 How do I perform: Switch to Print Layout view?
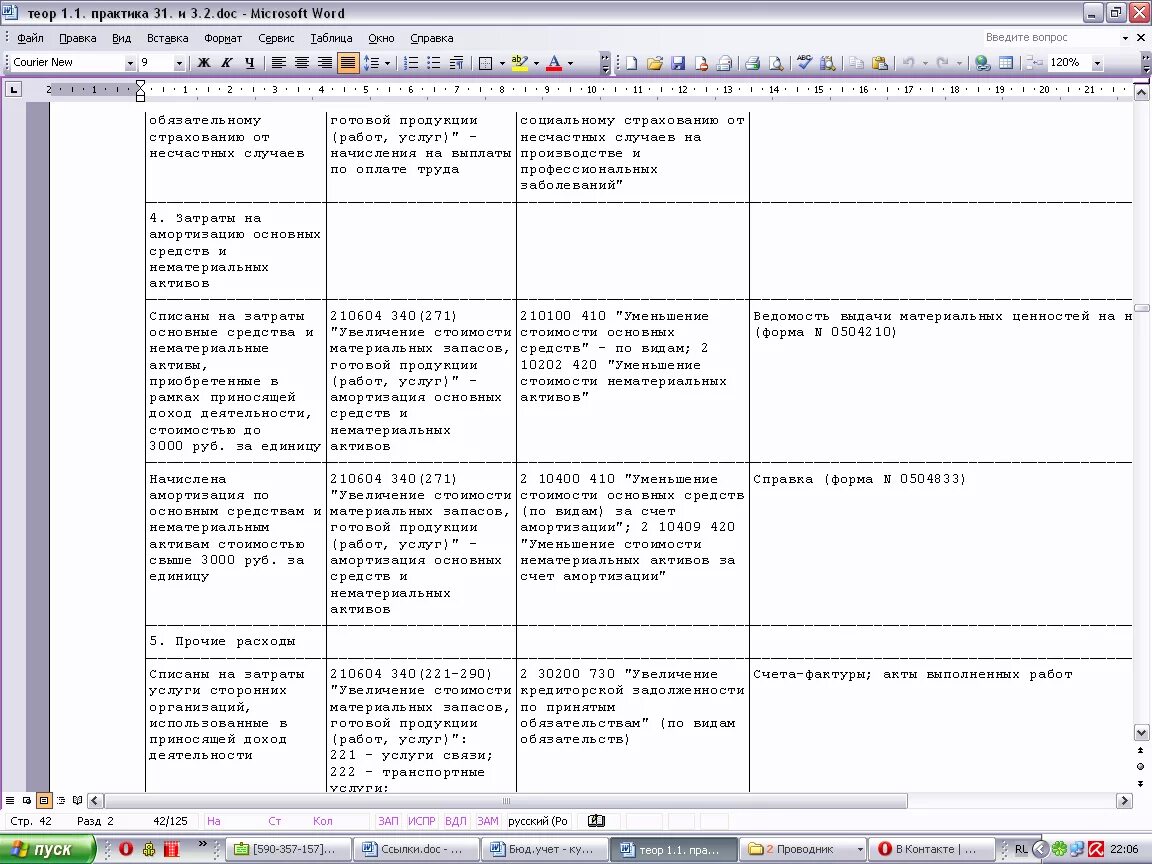(44, 800)
